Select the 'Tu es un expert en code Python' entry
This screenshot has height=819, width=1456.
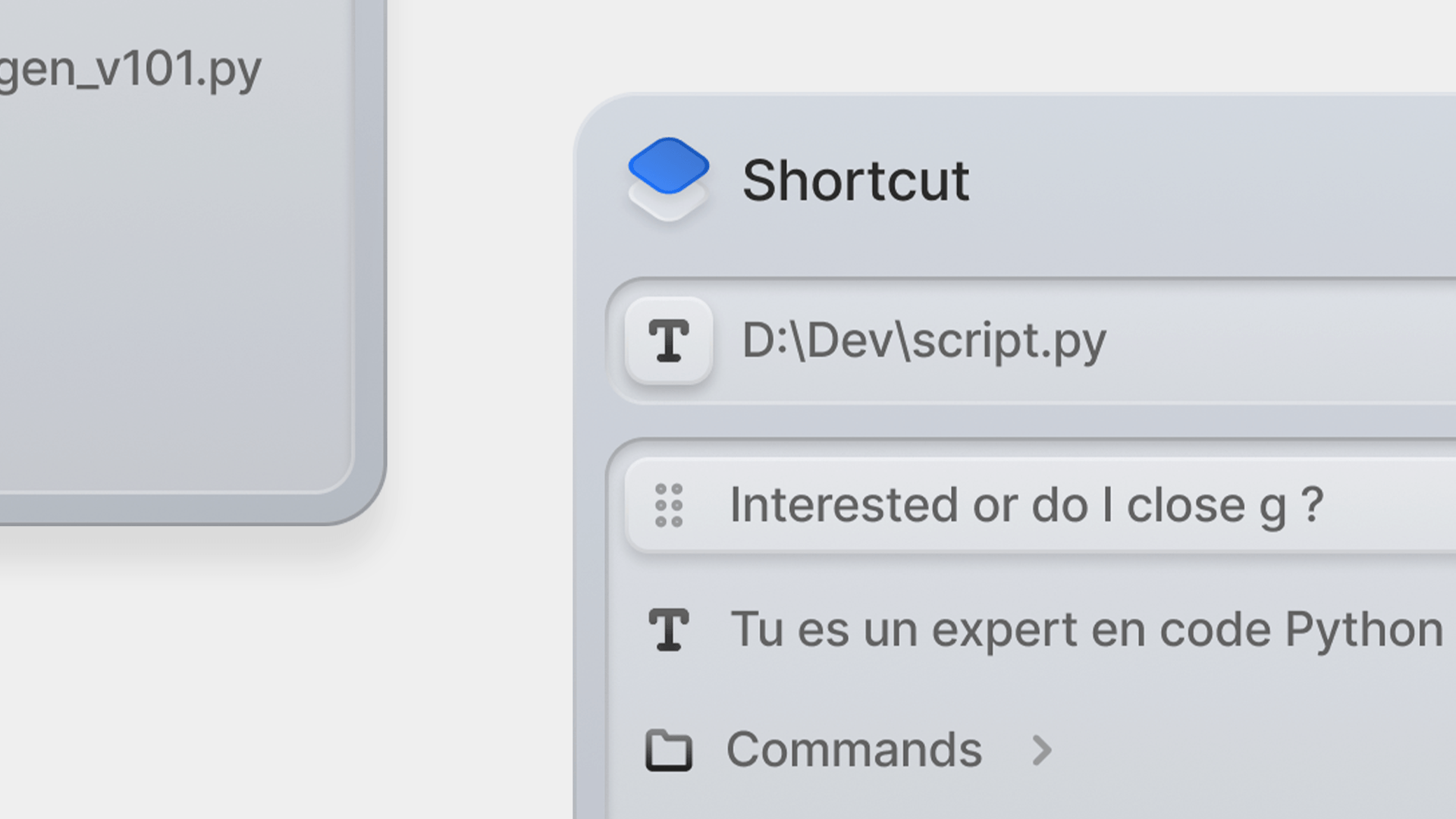pyautogui.click(x=1086, y=629)
